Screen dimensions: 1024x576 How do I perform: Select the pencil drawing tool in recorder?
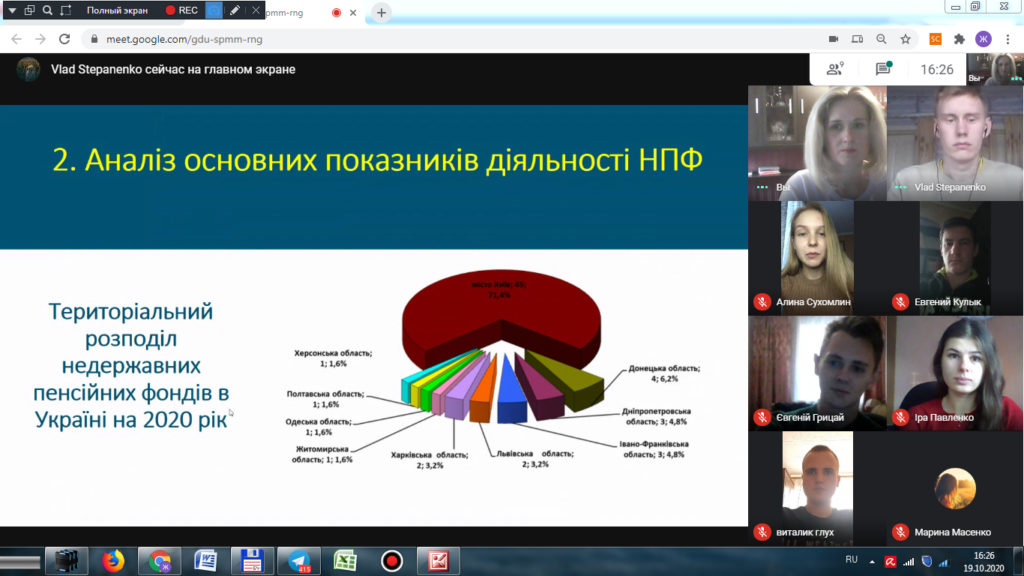(x=235, y=10)
